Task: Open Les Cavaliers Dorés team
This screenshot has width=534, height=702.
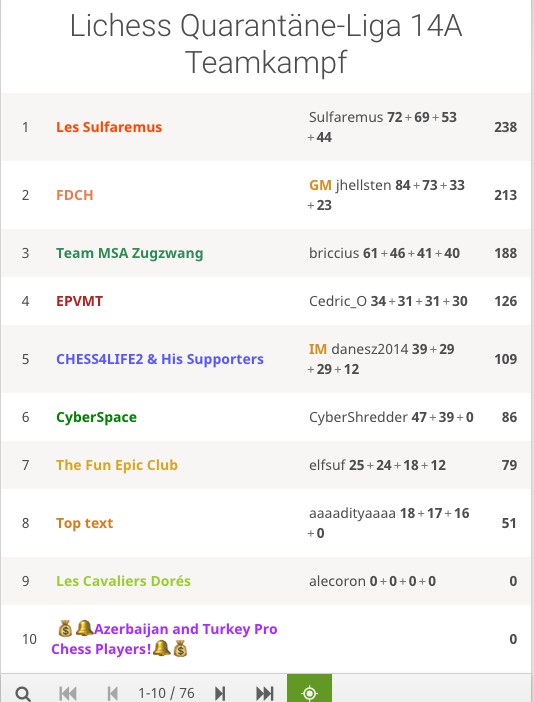Action: click(123, 581)
